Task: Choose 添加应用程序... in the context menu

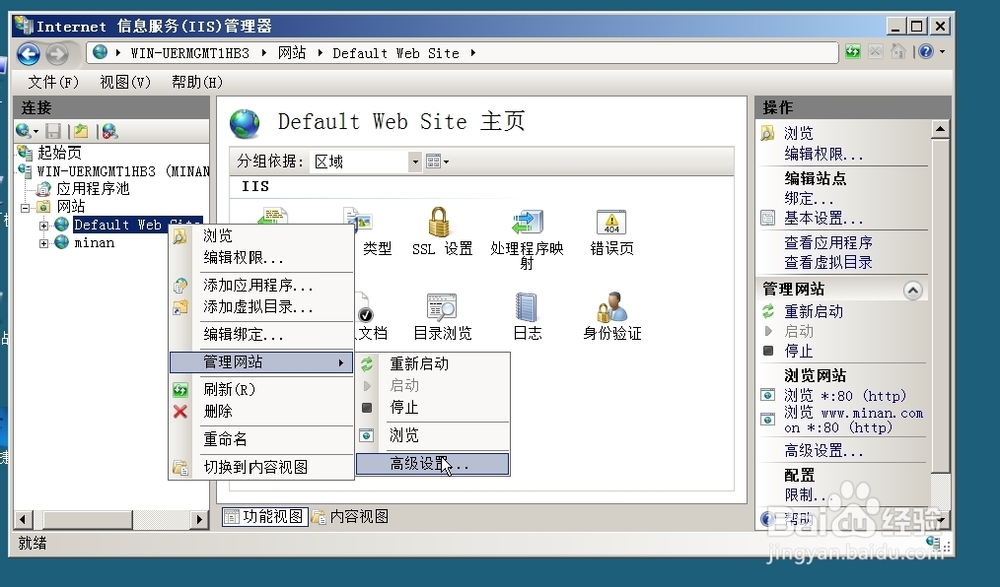Action: tap(261, 285)
